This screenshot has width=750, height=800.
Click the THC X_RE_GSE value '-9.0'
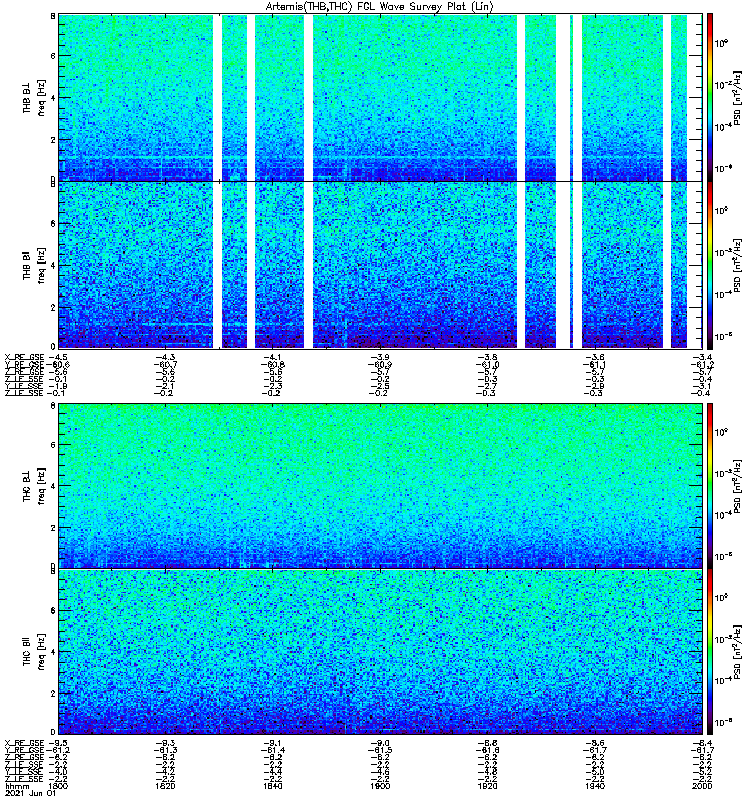coord(380,743)
